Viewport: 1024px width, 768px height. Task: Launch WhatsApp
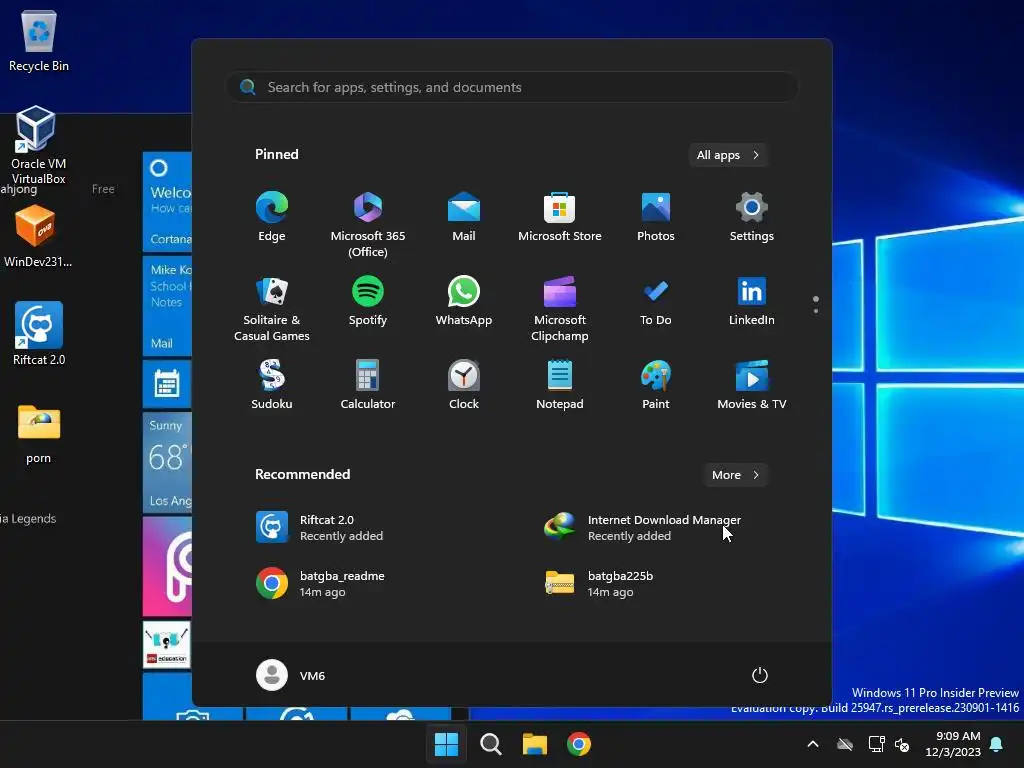click(464, 302)
